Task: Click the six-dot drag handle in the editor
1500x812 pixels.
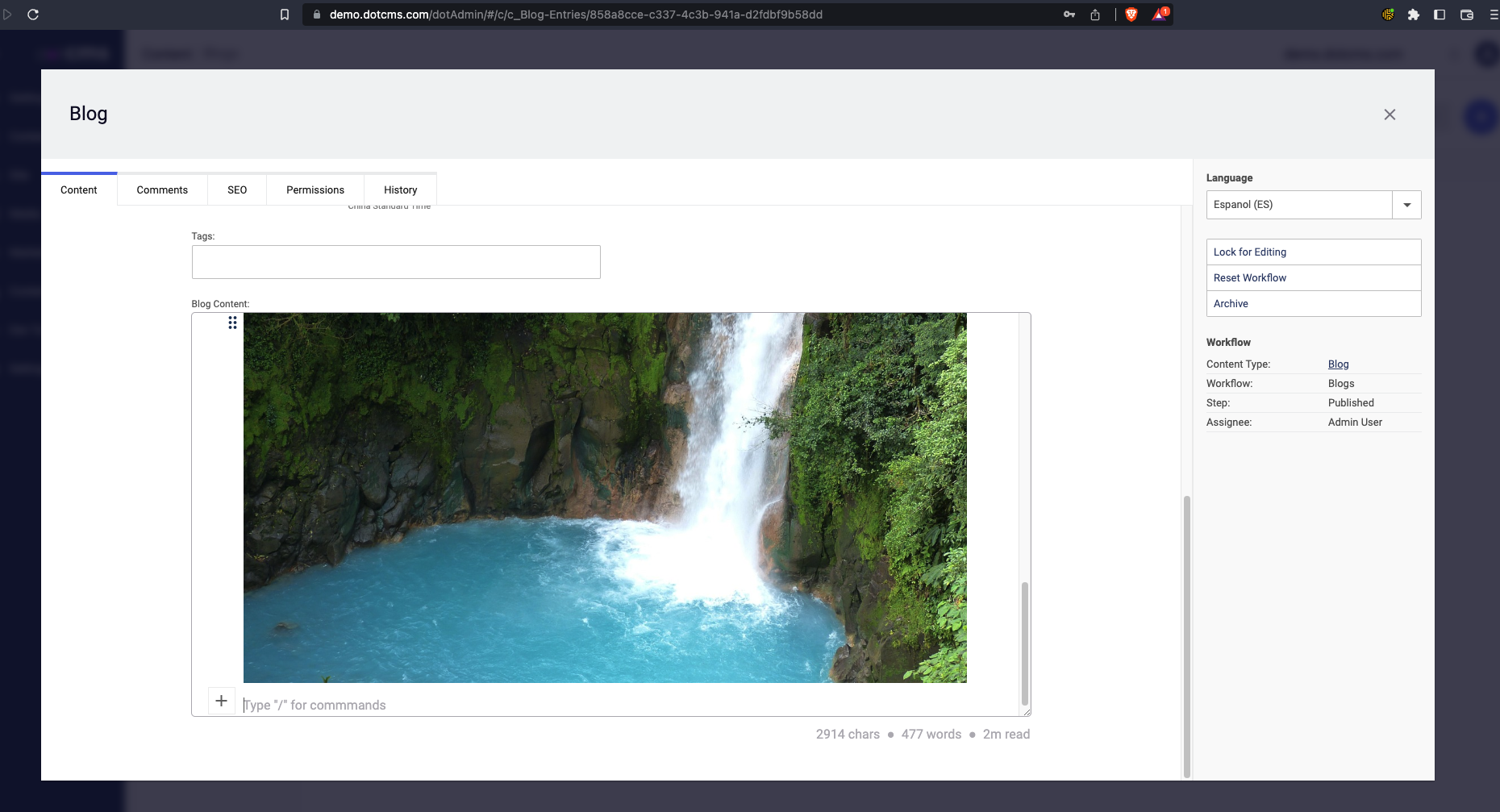Action: [x=232, y=323]
